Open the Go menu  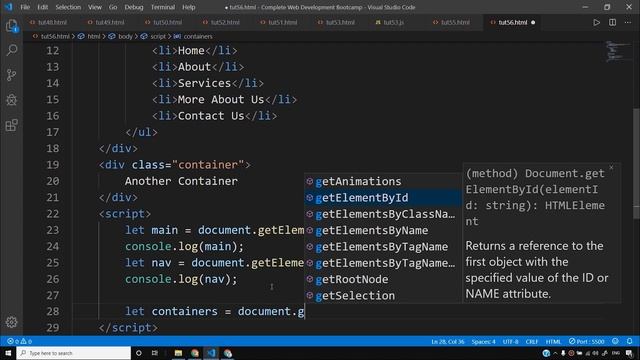point(113,7)
